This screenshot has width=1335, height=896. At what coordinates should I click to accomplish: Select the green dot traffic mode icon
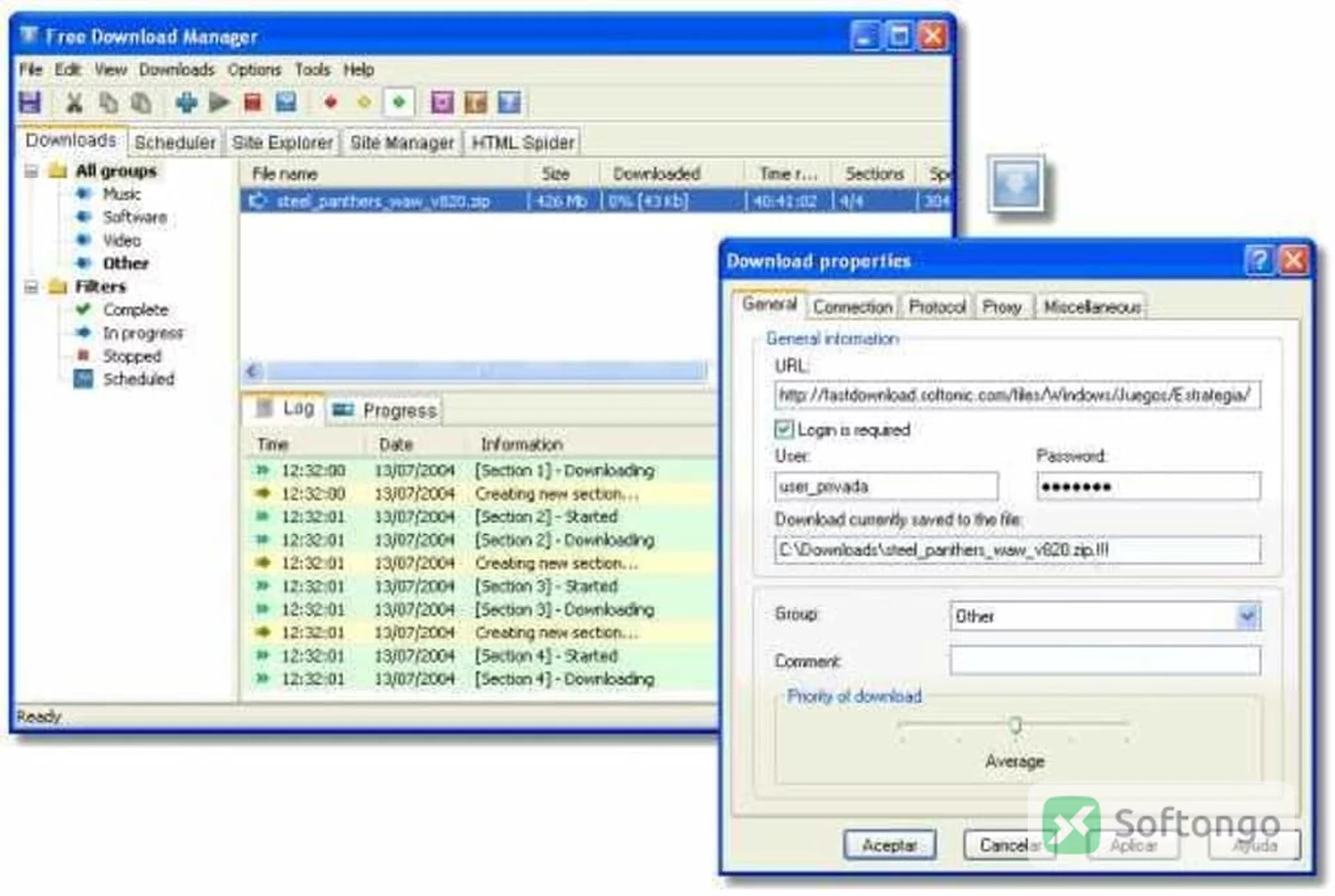(398, 103)
